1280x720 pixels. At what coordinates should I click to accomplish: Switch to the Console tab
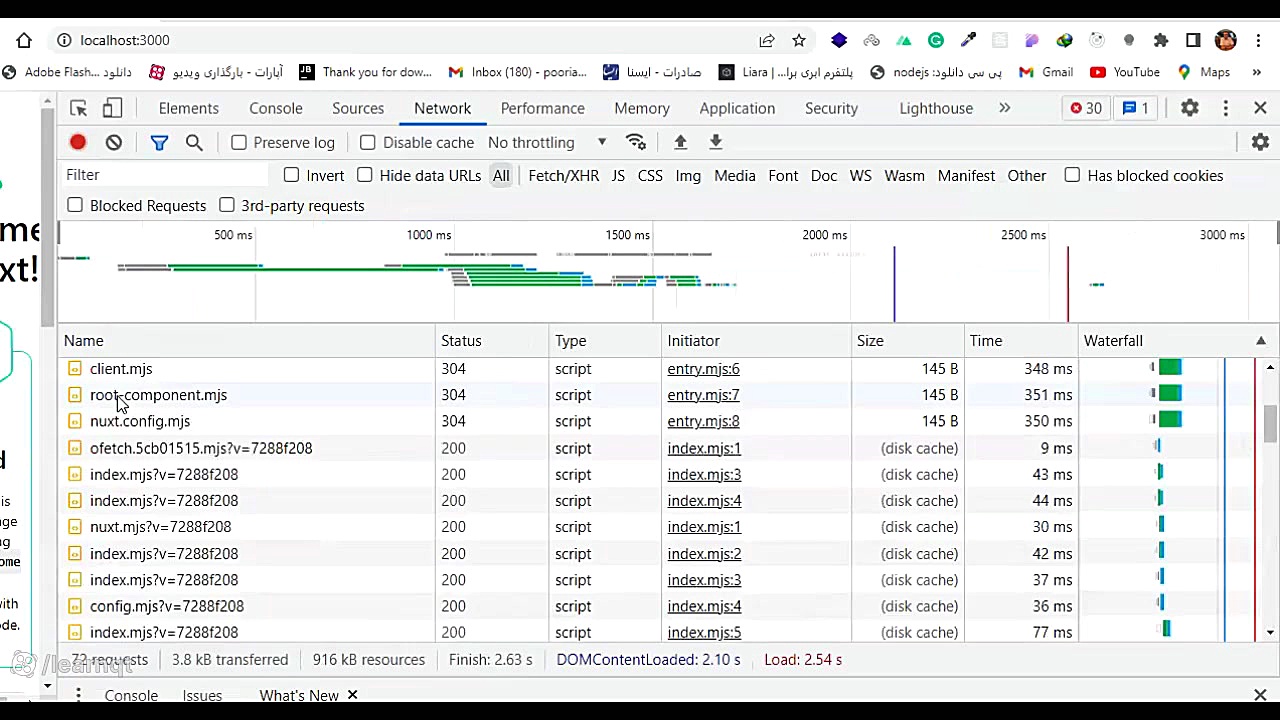(275, 108)
